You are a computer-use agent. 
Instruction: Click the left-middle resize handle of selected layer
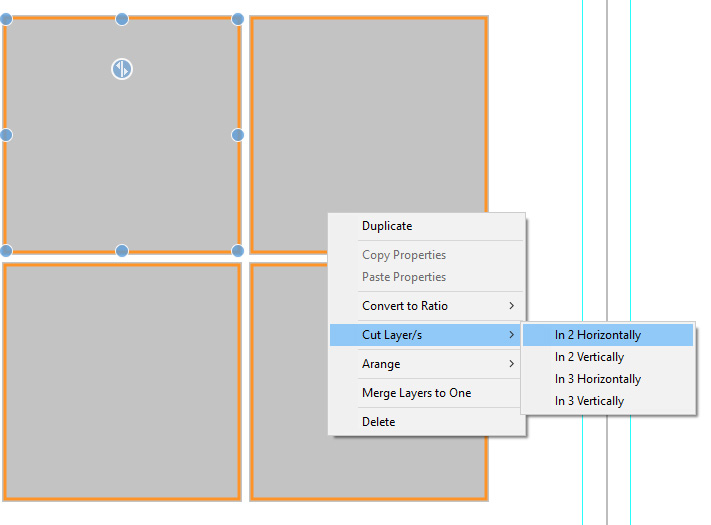6,135
